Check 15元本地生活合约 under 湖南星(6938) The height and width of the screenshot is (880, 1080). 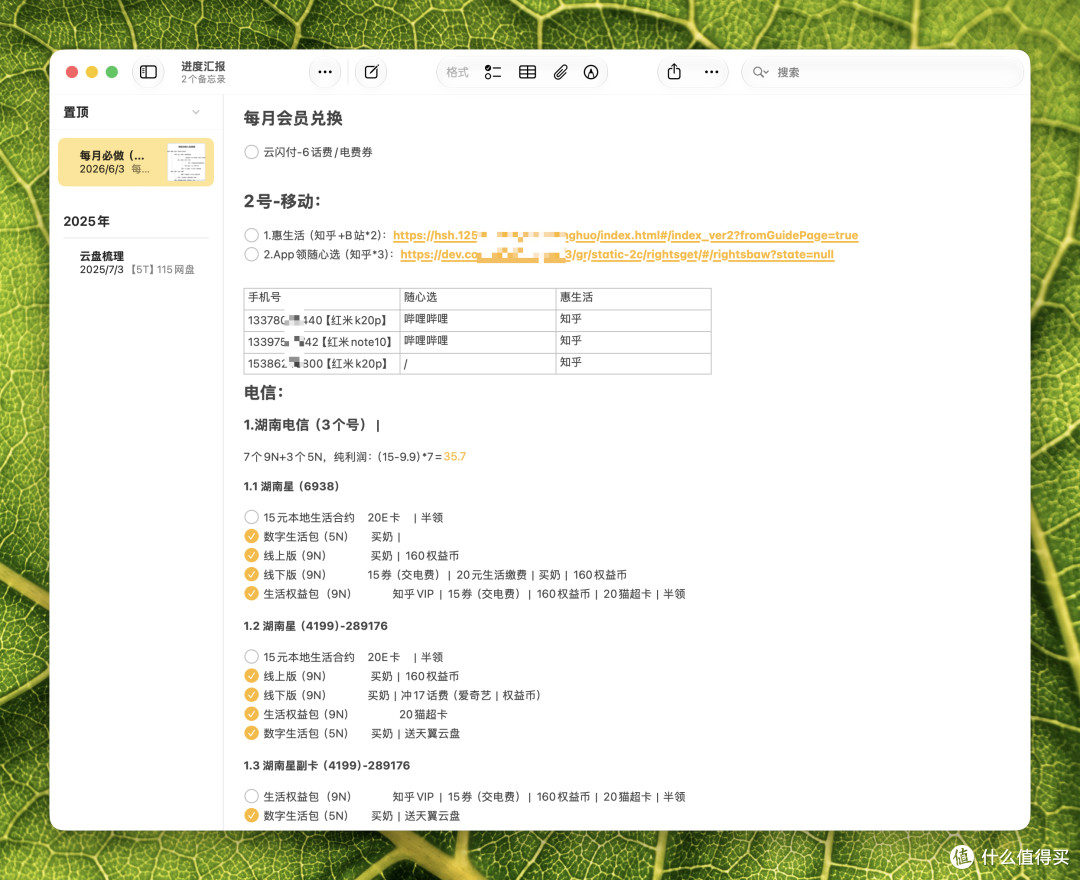251,517
